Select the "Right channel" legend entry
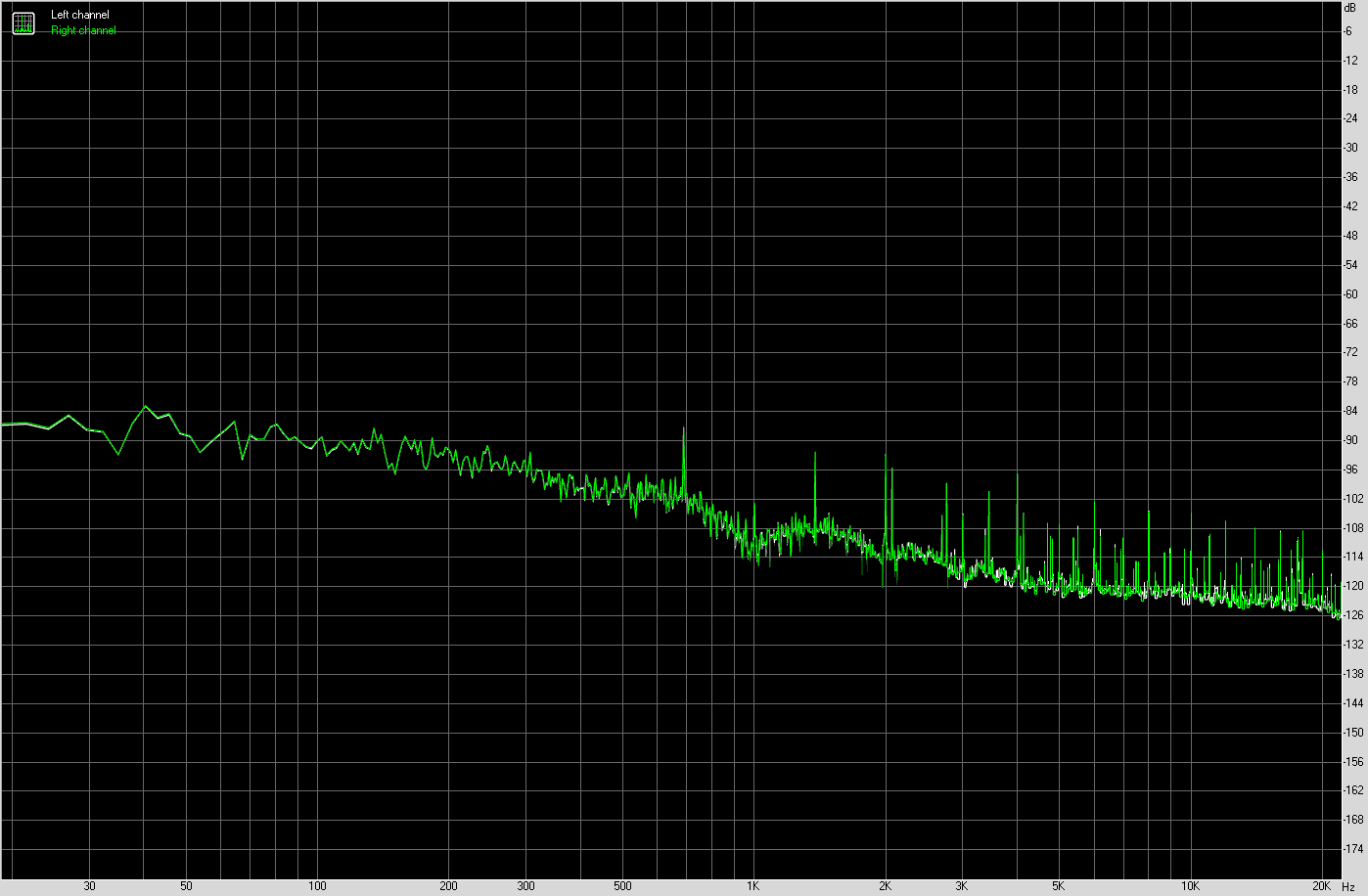Image resolution: width=1368 pixels, height=896 pixels. tap(83, 30)
